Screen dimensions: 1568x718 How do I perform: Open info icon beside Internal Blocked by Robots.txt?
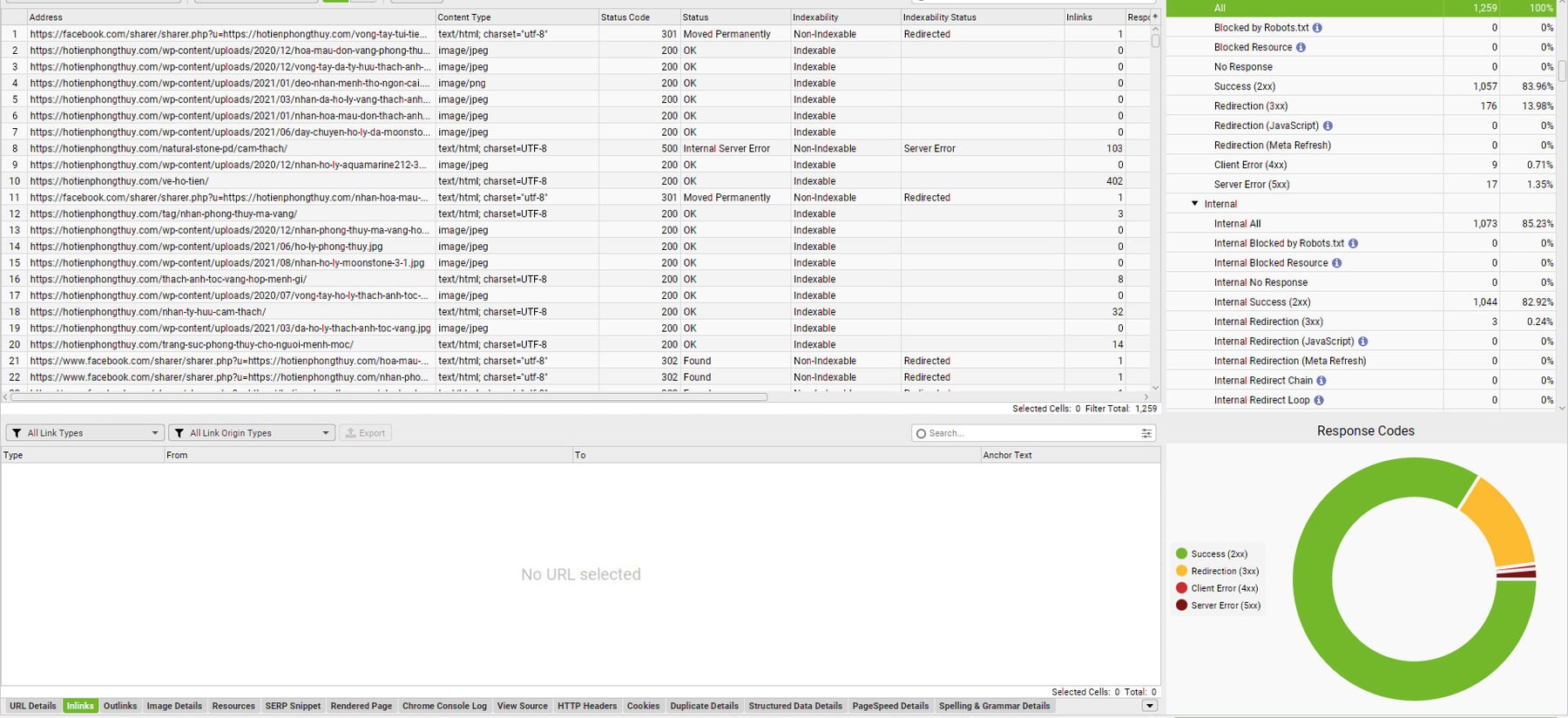[x=1353, y=243]
